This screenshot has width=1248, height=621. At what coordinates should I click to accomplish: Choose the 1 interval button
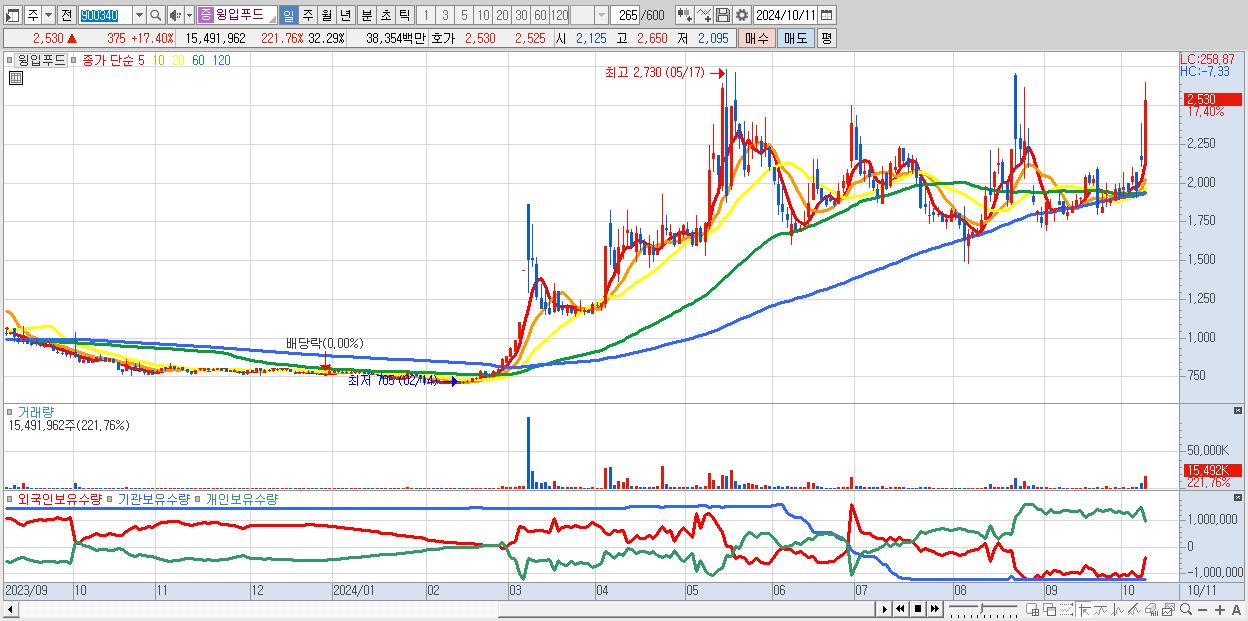(426, 15)
